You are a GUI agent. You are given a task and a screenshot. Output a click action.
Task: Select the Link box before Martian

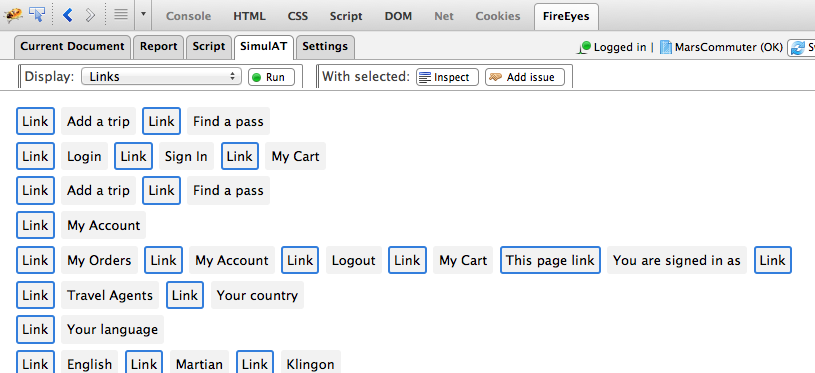[144, 362]
